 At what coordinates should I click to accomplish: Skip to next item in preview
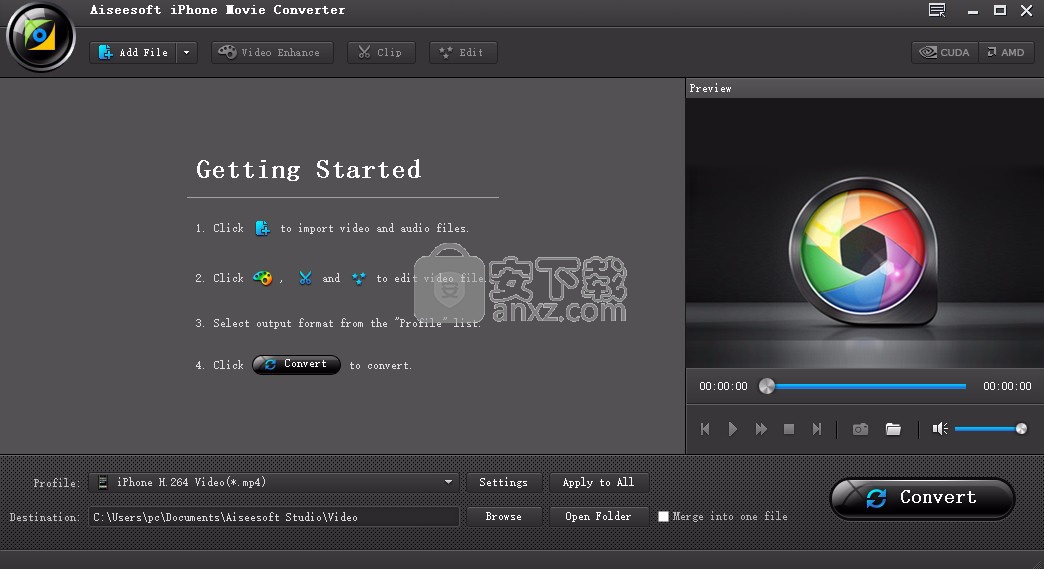pos(817,429)
